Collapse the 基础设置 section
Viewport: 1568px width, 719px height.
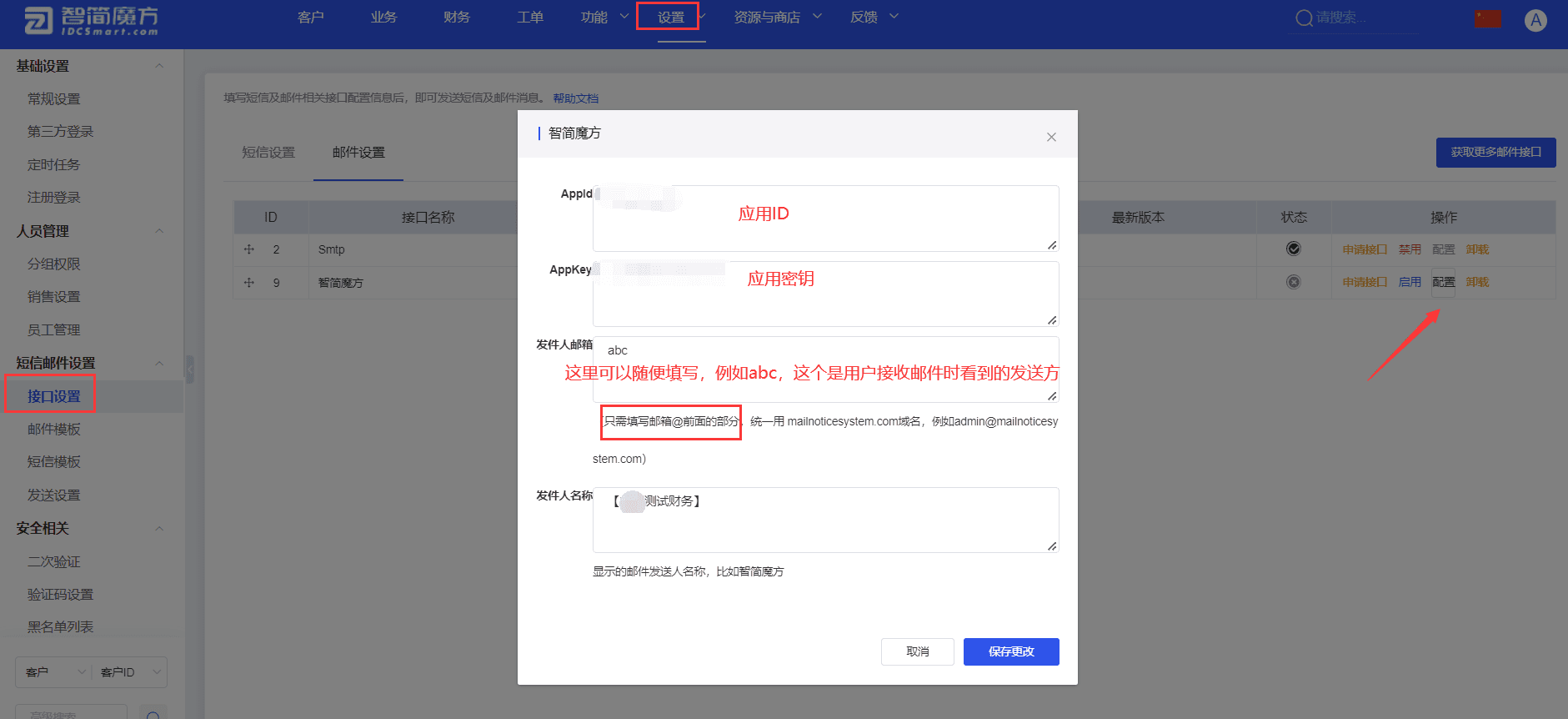[159, 66]
